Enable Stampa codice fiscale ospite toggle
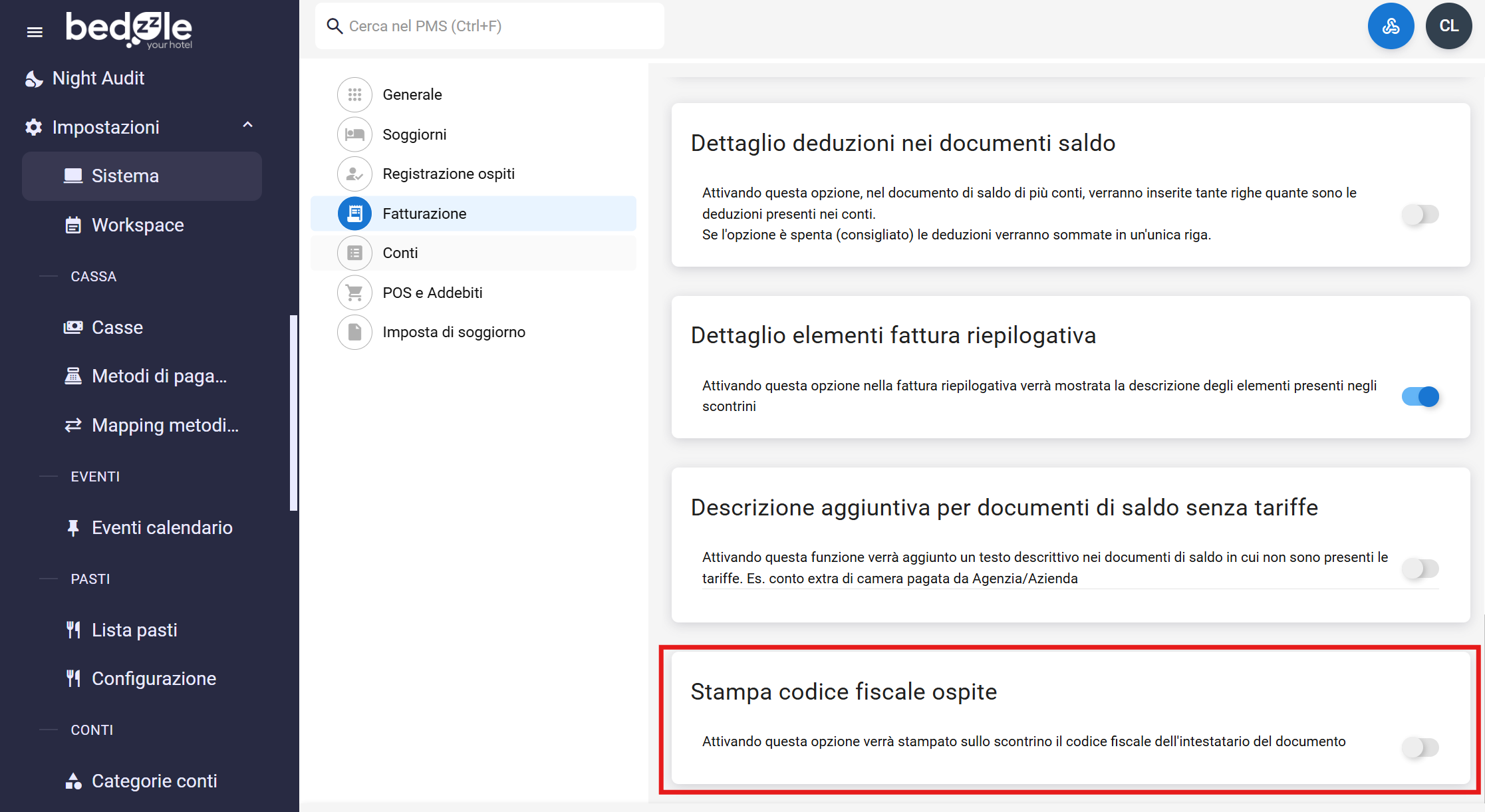The image size is (1485, 812). click(1420, 747)
